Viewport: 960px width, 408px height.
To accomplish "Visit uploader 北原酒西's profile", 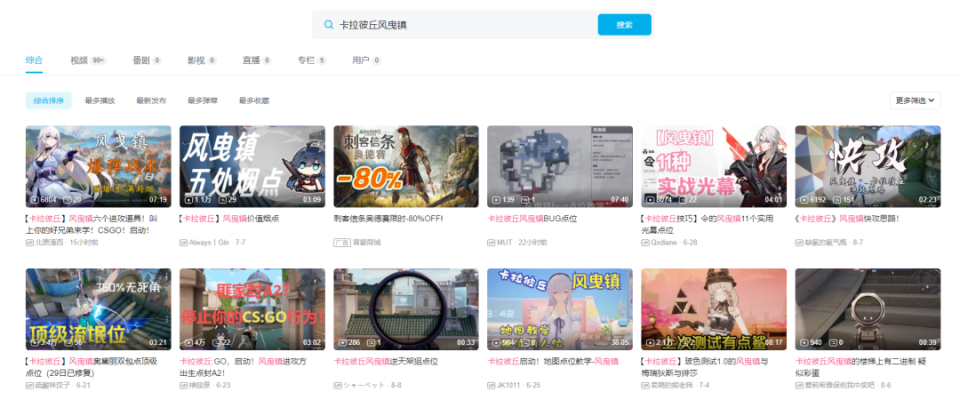I will tap(51, 243).
